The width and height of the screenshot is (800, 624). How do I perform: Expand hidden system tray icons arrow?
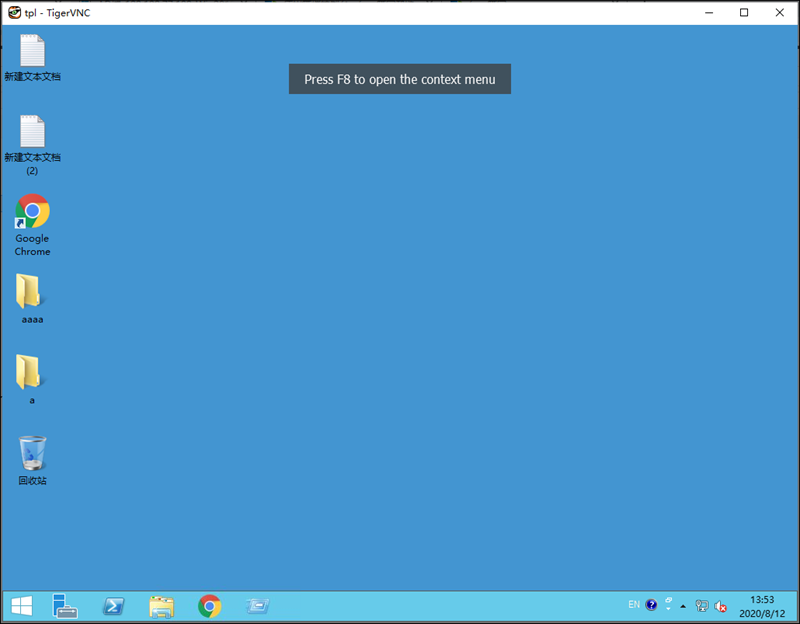(x=684, y=606)
